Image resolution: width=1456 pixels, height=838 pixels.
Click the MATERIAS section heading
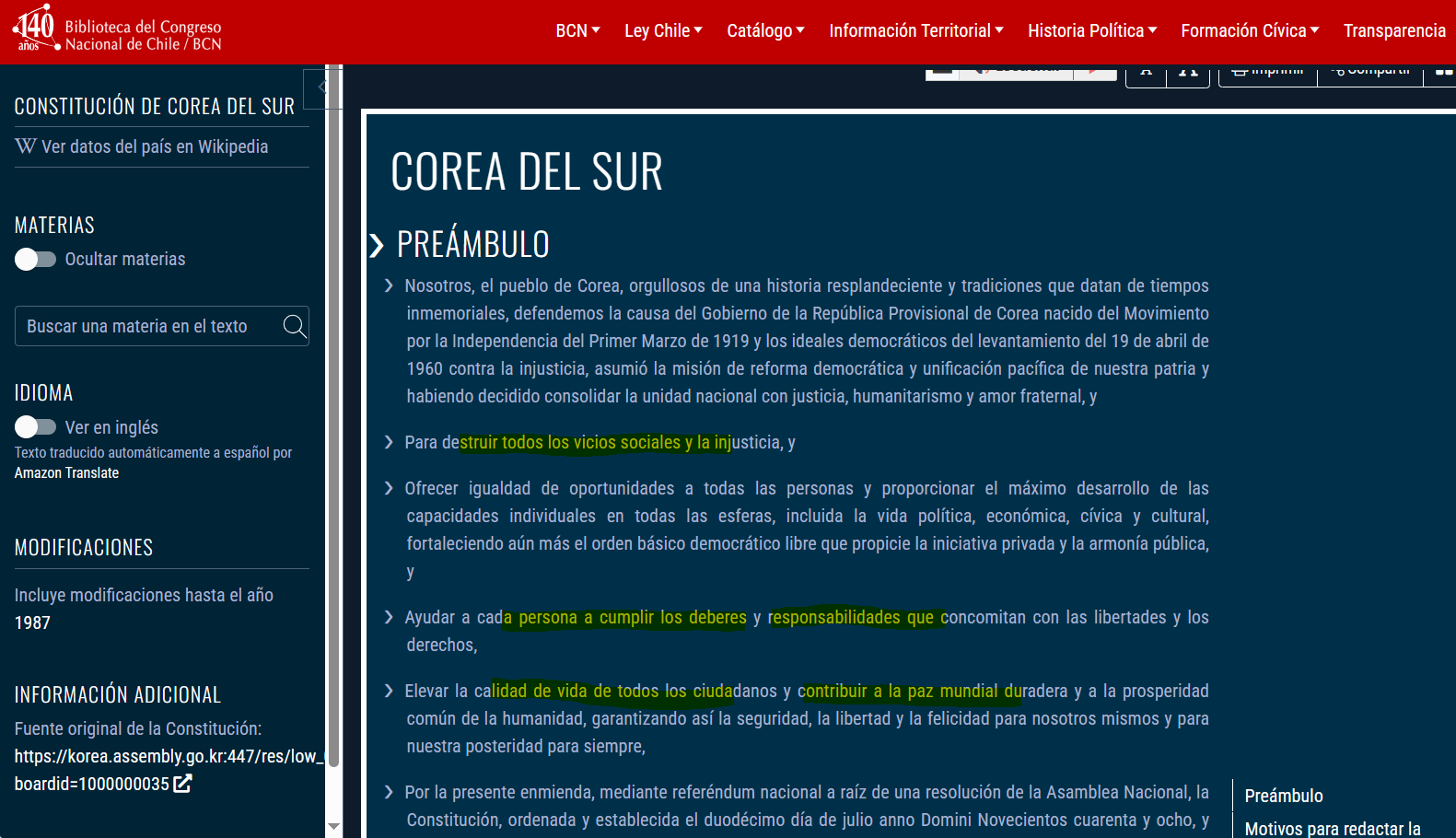click(54, 226)
